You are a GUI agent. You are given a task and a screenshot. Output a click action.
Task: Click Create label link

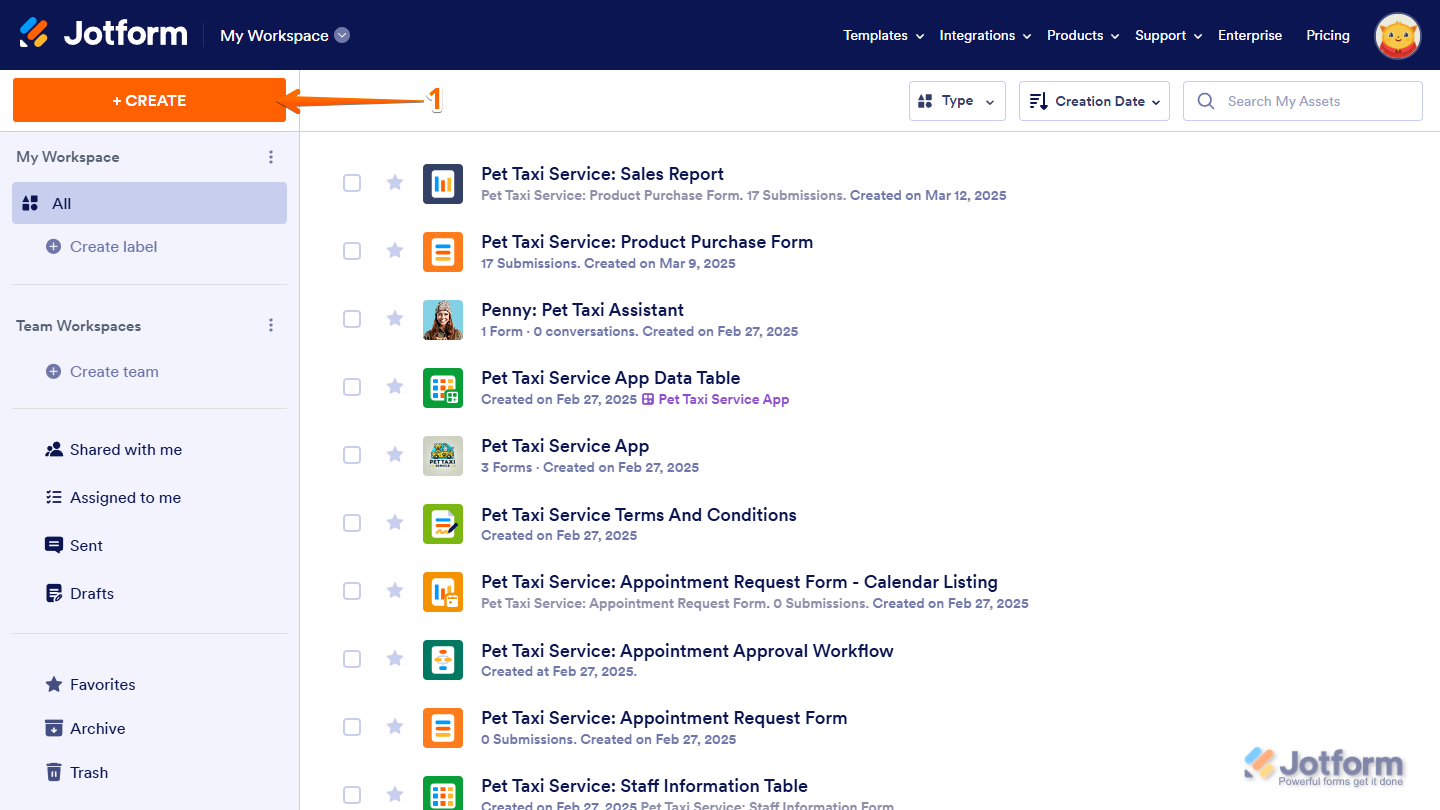(x=114, y=247)
